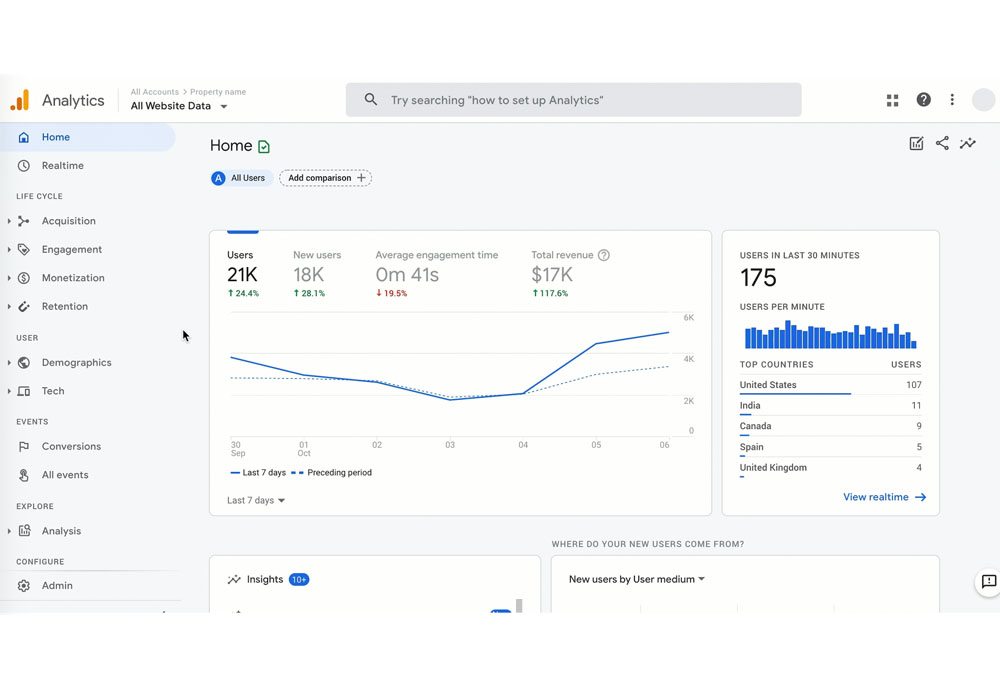The image size is (1000, 700).
Task: Click the search magnifier icon
Action: tap(371, 99)
